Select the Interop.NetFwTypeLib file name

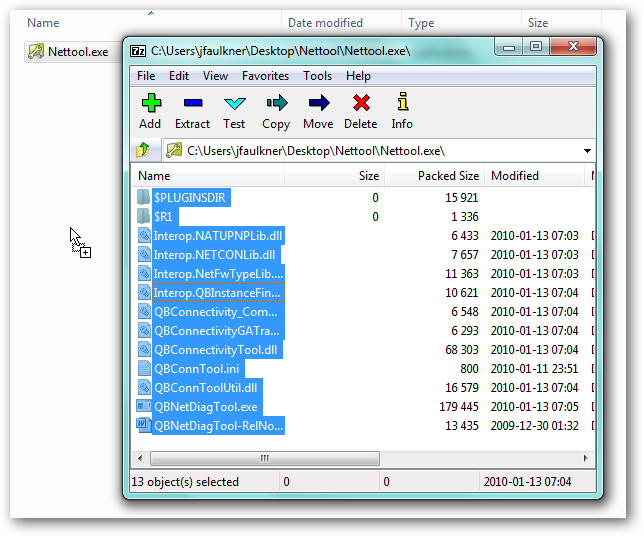coord(218,274)
